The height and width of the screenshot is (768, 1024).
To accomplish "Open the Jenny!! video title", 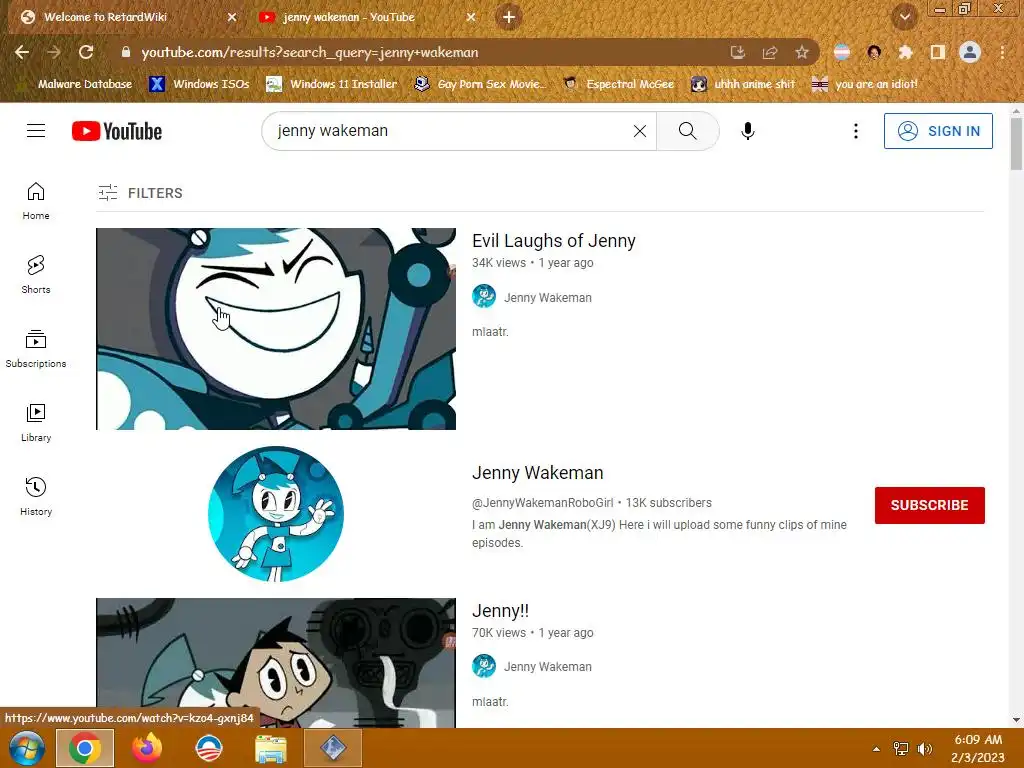I will click(500, 611).
